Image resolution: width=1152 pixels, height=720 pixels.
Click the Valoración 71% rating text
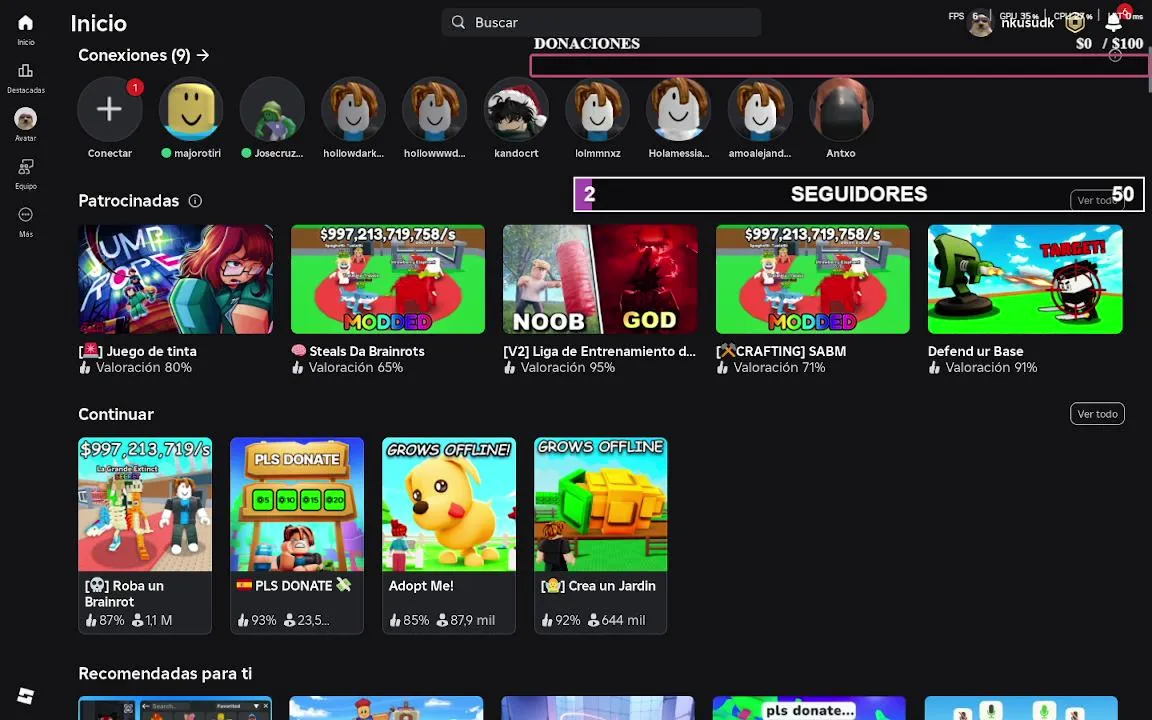780,367
